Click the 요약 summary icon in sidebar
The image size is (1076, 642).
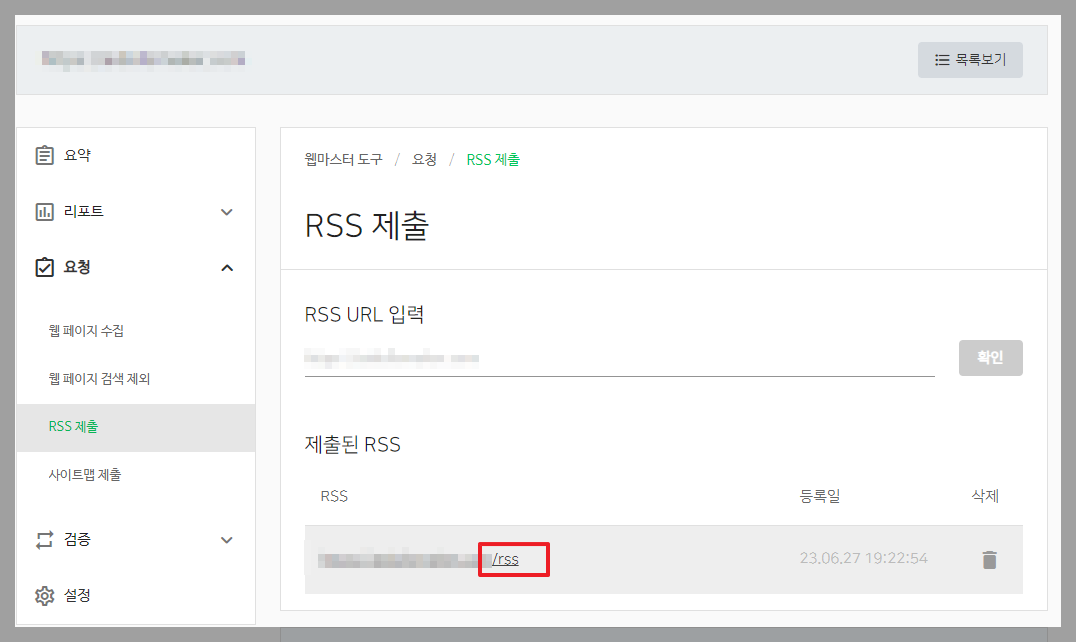click(x=44, y=155)
